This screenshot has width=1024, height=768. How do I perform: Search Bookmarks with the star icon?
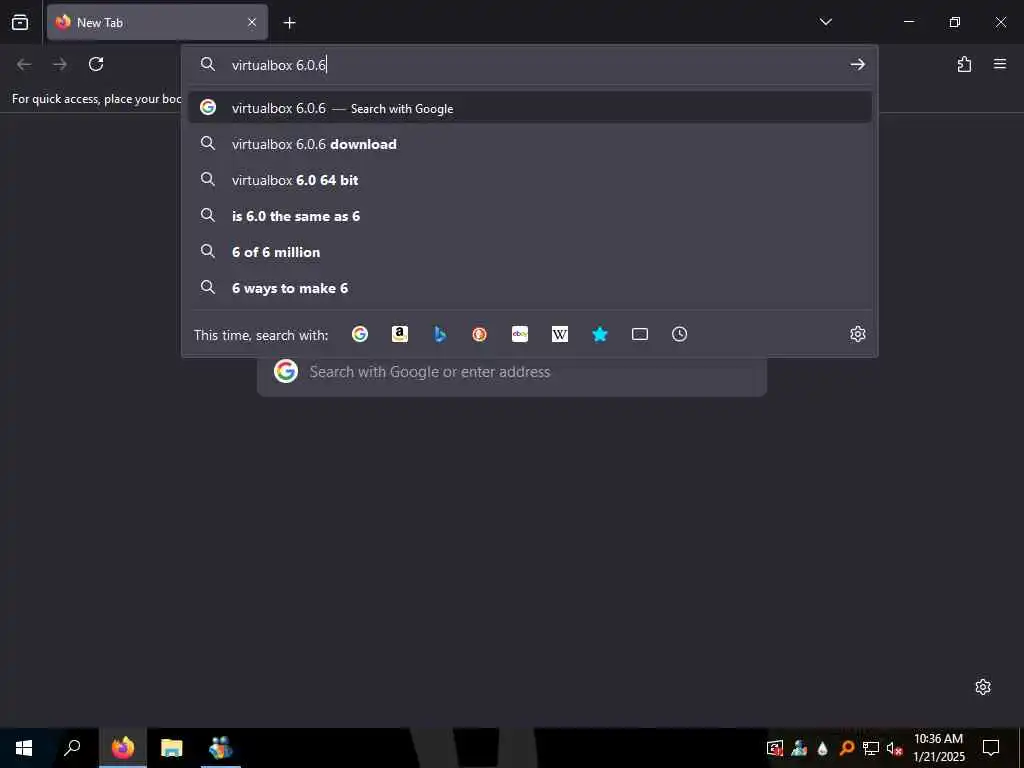pos(600,334)
